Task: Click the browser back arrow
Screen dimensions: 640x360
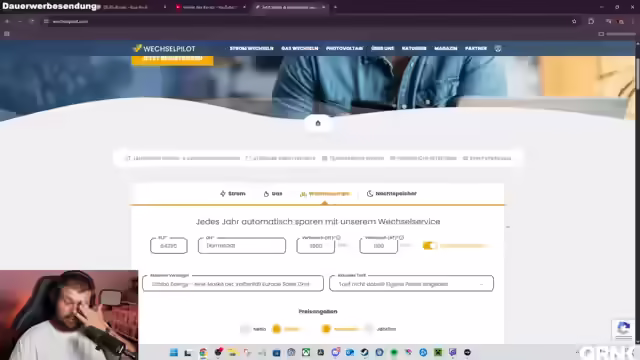Action: click(7, 21)
